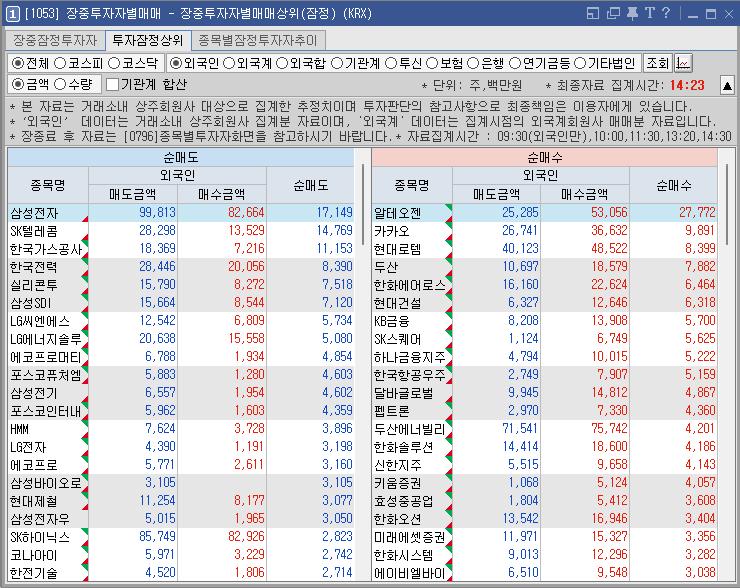
Task: Select 현대로템 in the 순매수 list
Action: (398, 249)
